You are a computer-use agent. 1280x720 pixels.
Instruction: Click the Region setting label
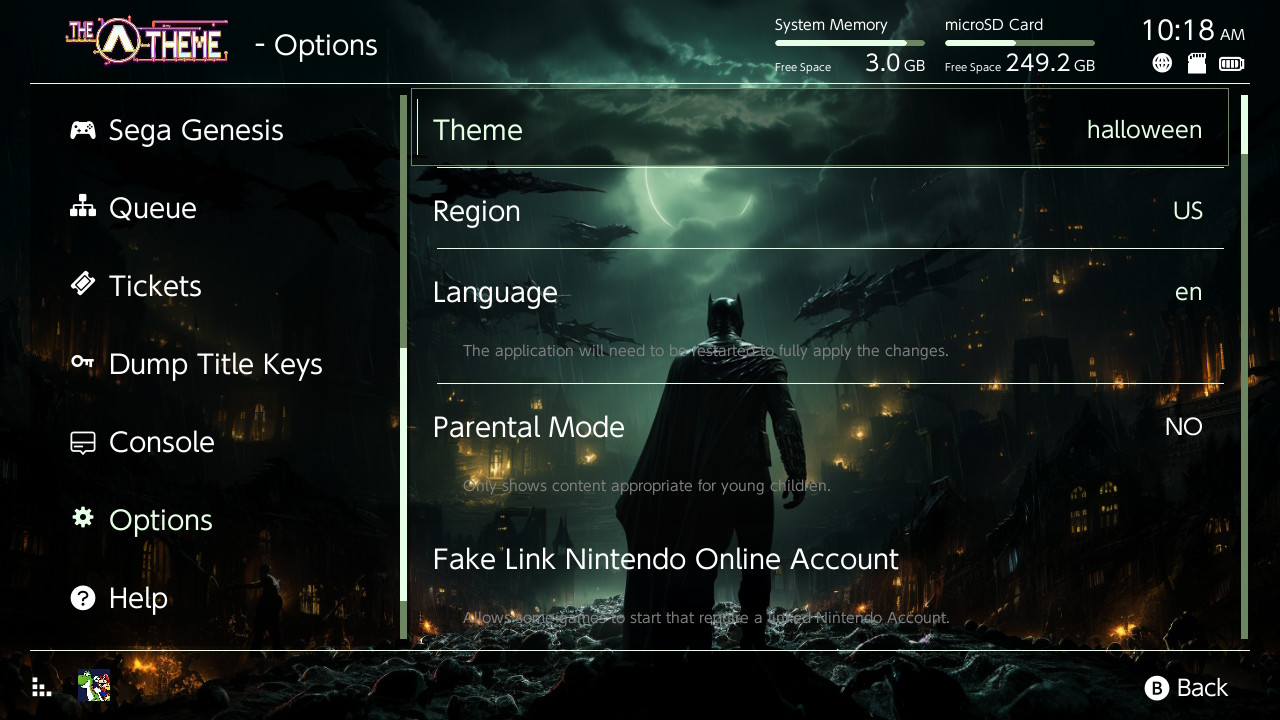(x=477, y=211)
